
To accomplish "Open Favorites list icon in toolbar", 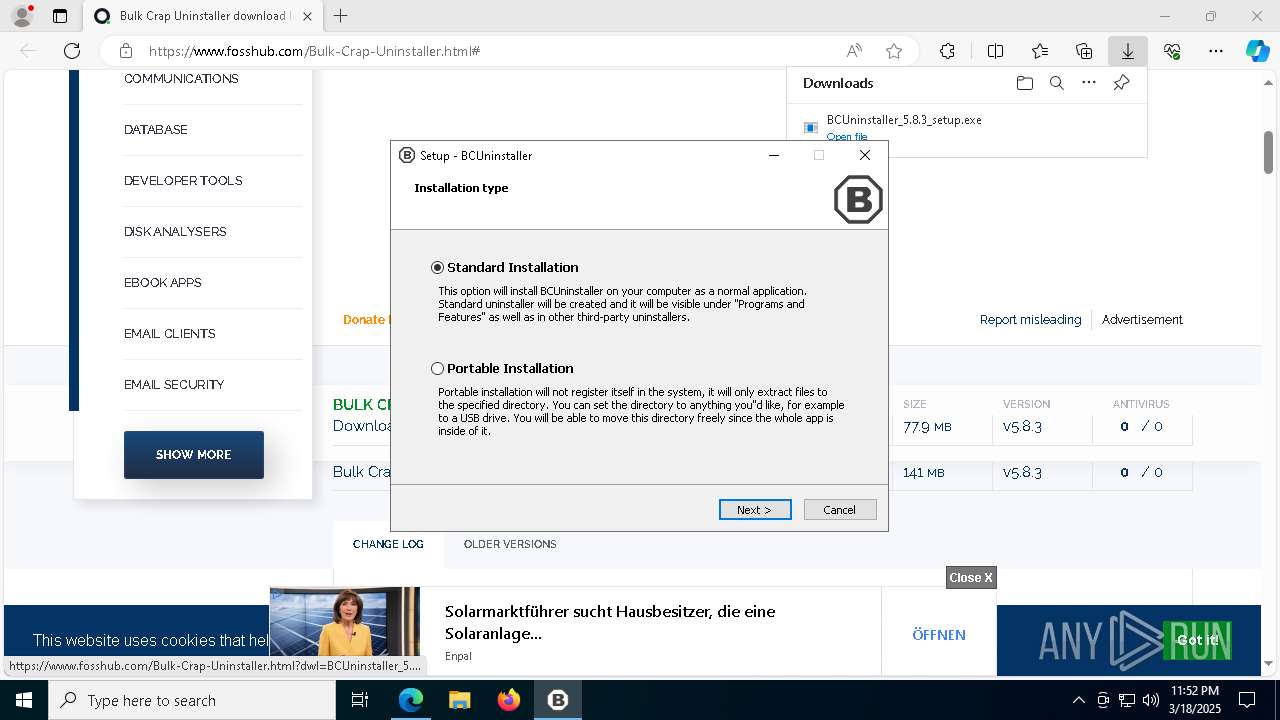I will 1040,51.
